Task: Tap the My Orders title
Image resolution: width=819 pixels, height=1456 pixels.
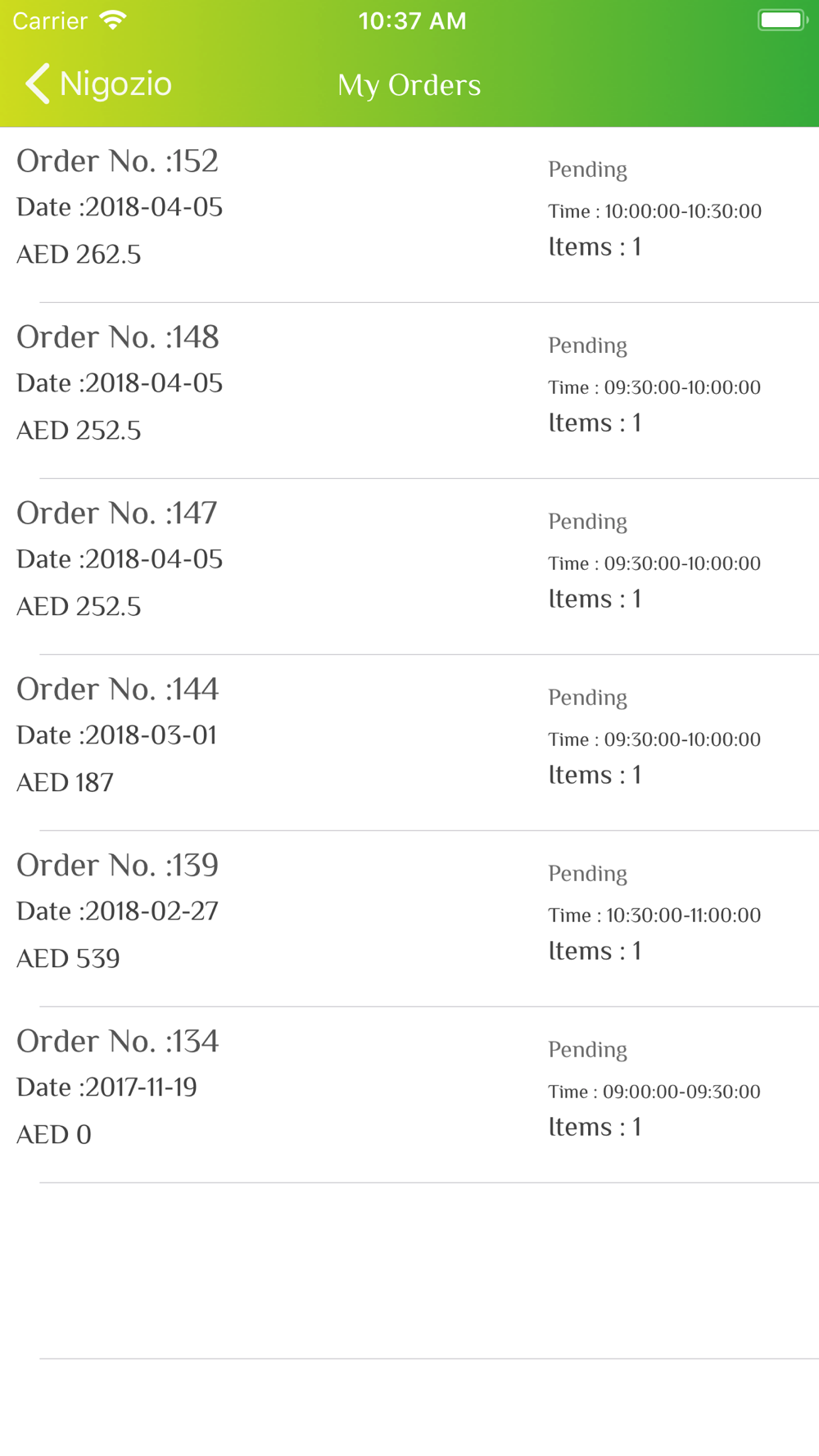Action: 409,85
